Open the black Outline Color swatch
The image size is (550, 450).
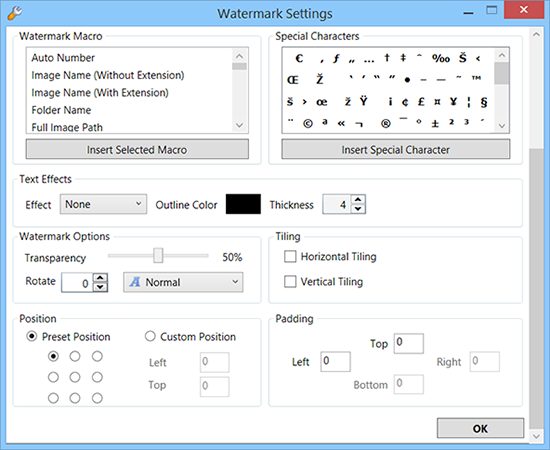pyautogui.click(x=243, y=204)
